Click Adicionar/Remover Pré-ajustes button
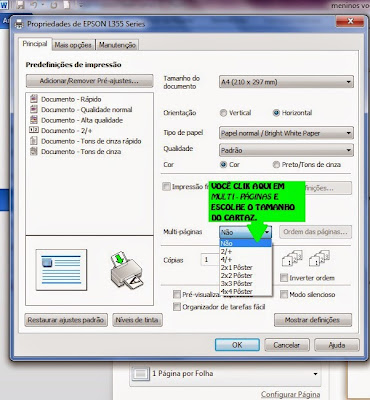This screenshot has height=400, width=370. click(x=89, y=81)
